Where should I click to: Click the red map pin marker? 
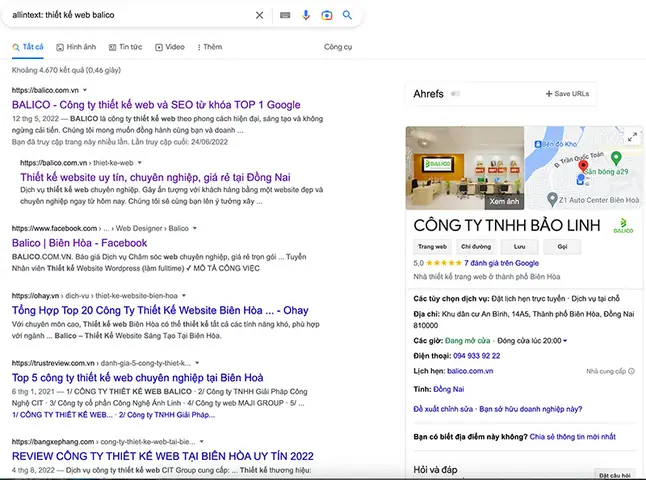pos(583,166)
